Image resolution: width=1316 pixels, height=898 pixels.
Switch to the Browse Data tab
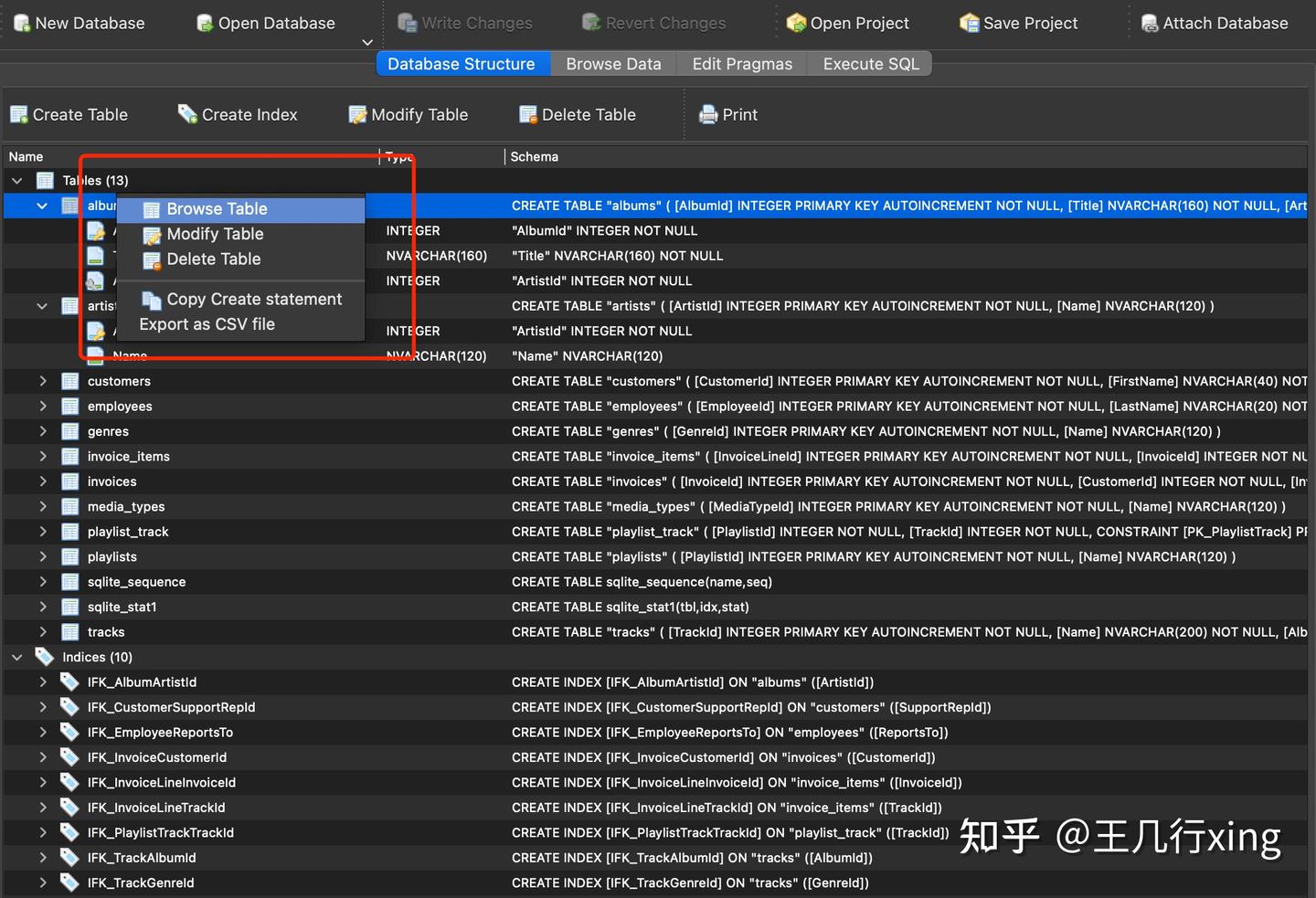coord(613,63)
